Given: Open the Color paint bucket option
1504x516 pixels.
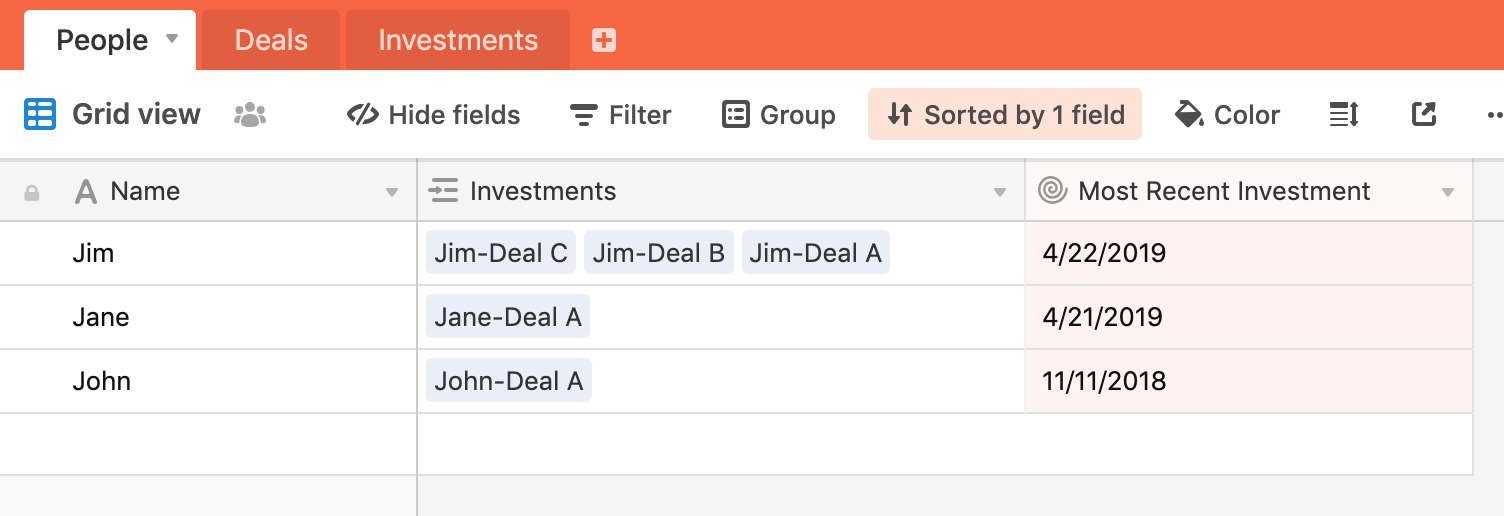Looking at the screenshot, I should coord(1227,115).
